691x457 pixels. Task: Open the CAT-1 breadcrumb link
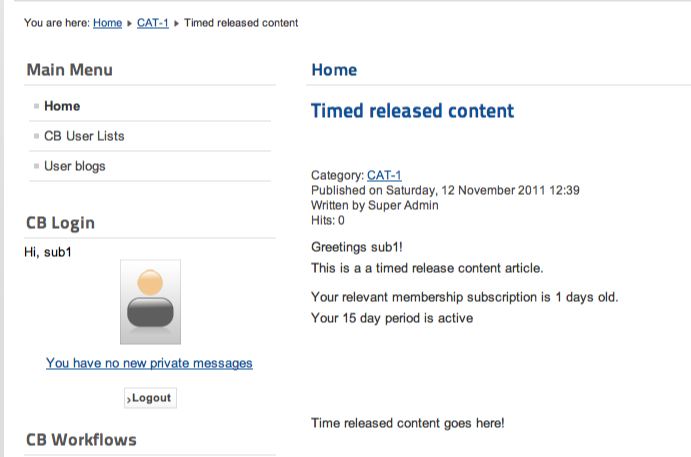click(x=153, y=23)
